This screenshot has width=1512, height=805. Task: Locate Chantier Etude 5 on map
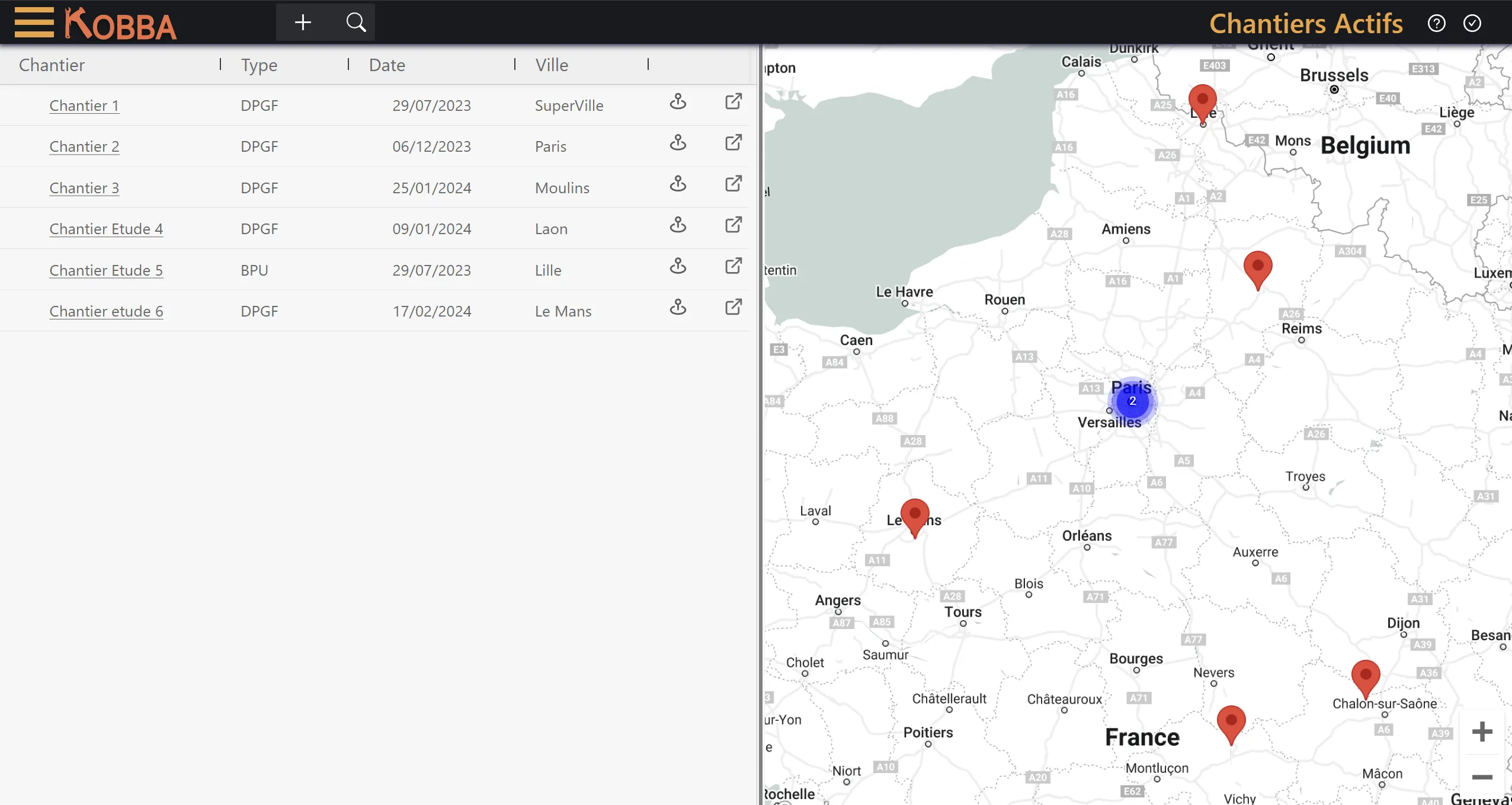pyautogui.click(x=678, y=266)
